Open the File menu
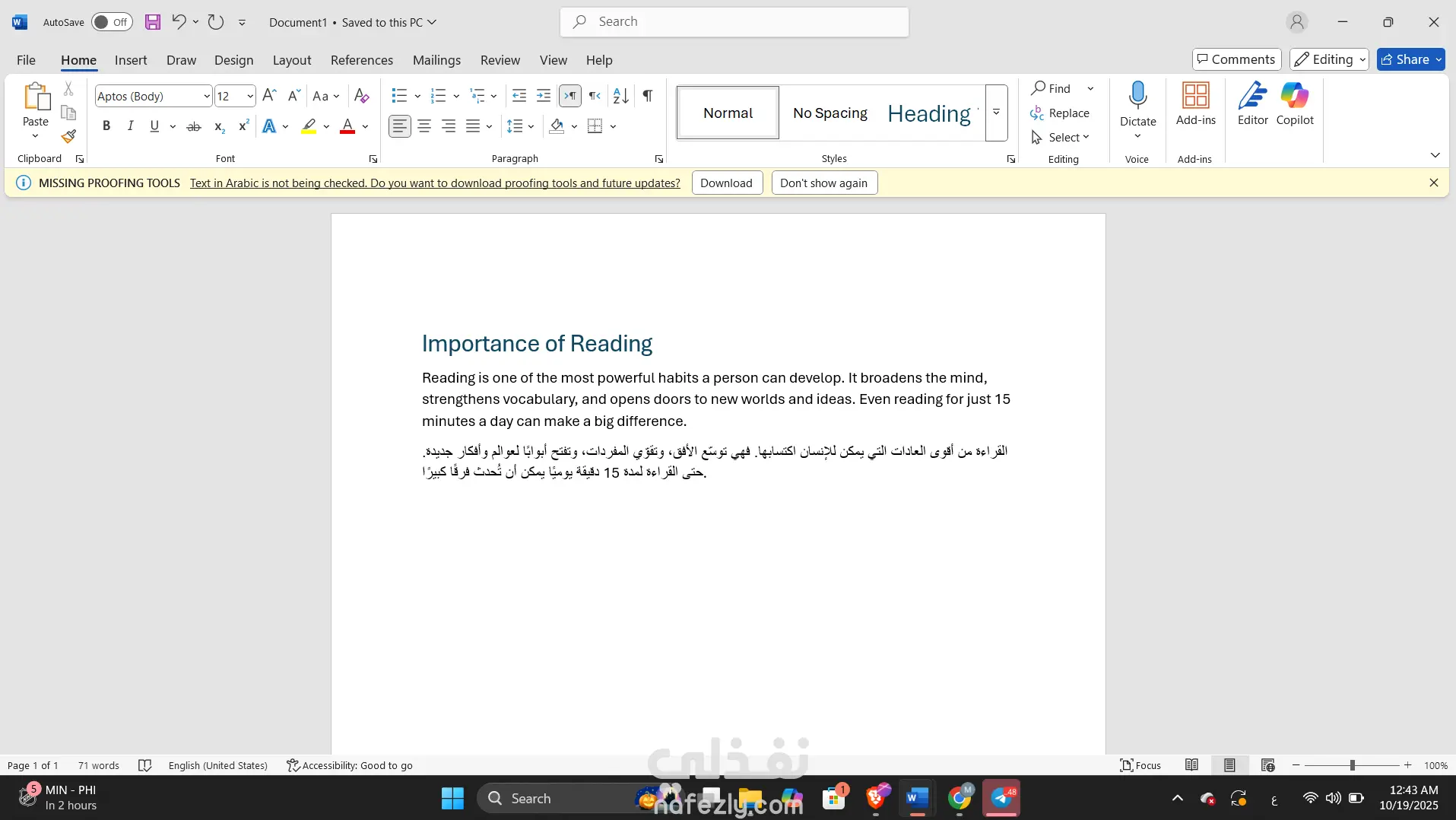 tap(26, 60)
